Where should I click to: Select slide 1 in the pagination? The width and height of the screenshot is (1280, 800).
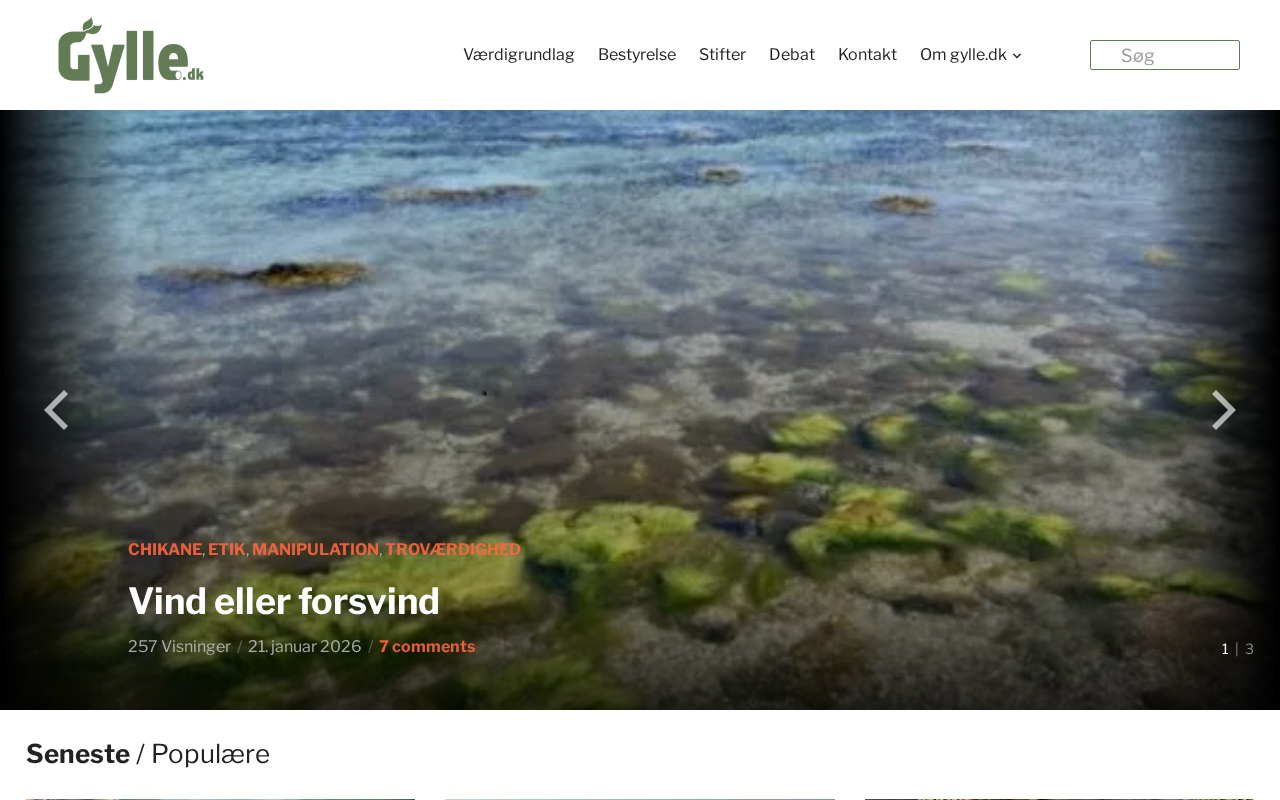[1225, 649]
